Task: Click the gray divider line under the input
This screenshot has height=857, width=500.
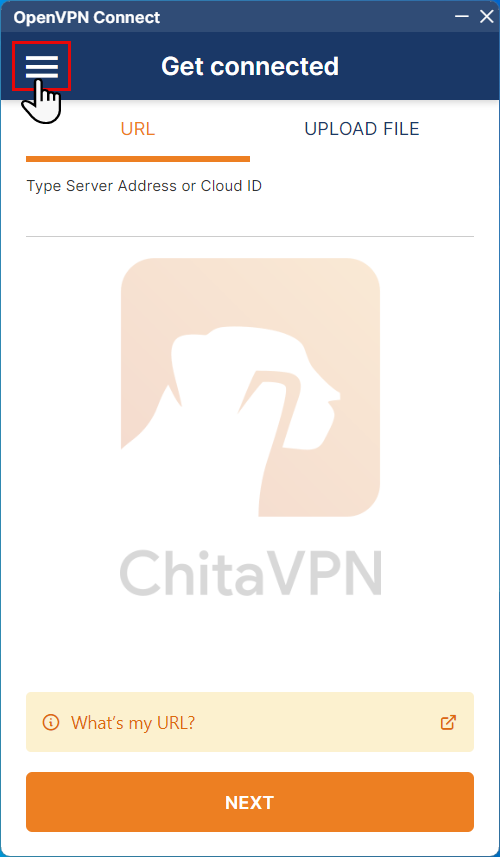Action: pyautogui.click(x=250, y=237)
